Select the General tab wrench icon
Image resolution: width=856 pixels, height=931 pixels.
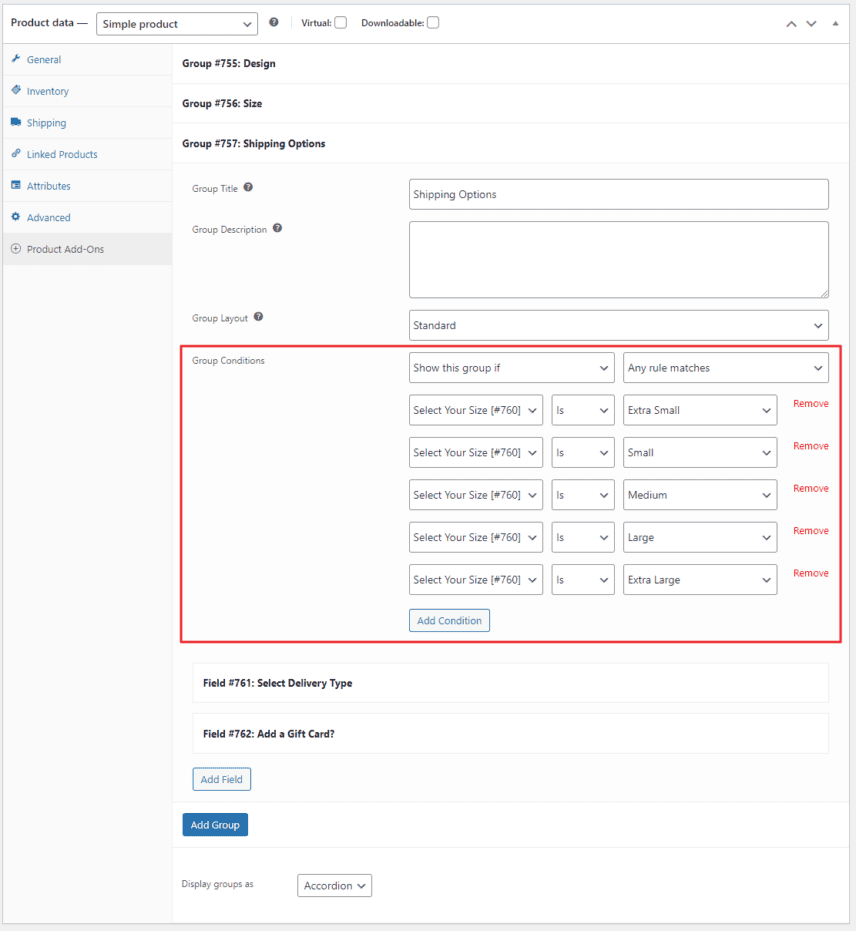[x=16, y=59]
